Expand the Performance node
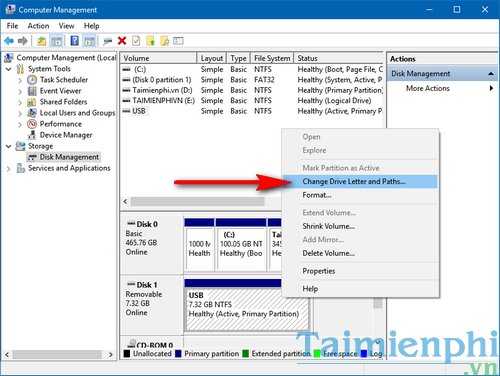Viewport: 500px width, 376px height. tap(20, 124)
